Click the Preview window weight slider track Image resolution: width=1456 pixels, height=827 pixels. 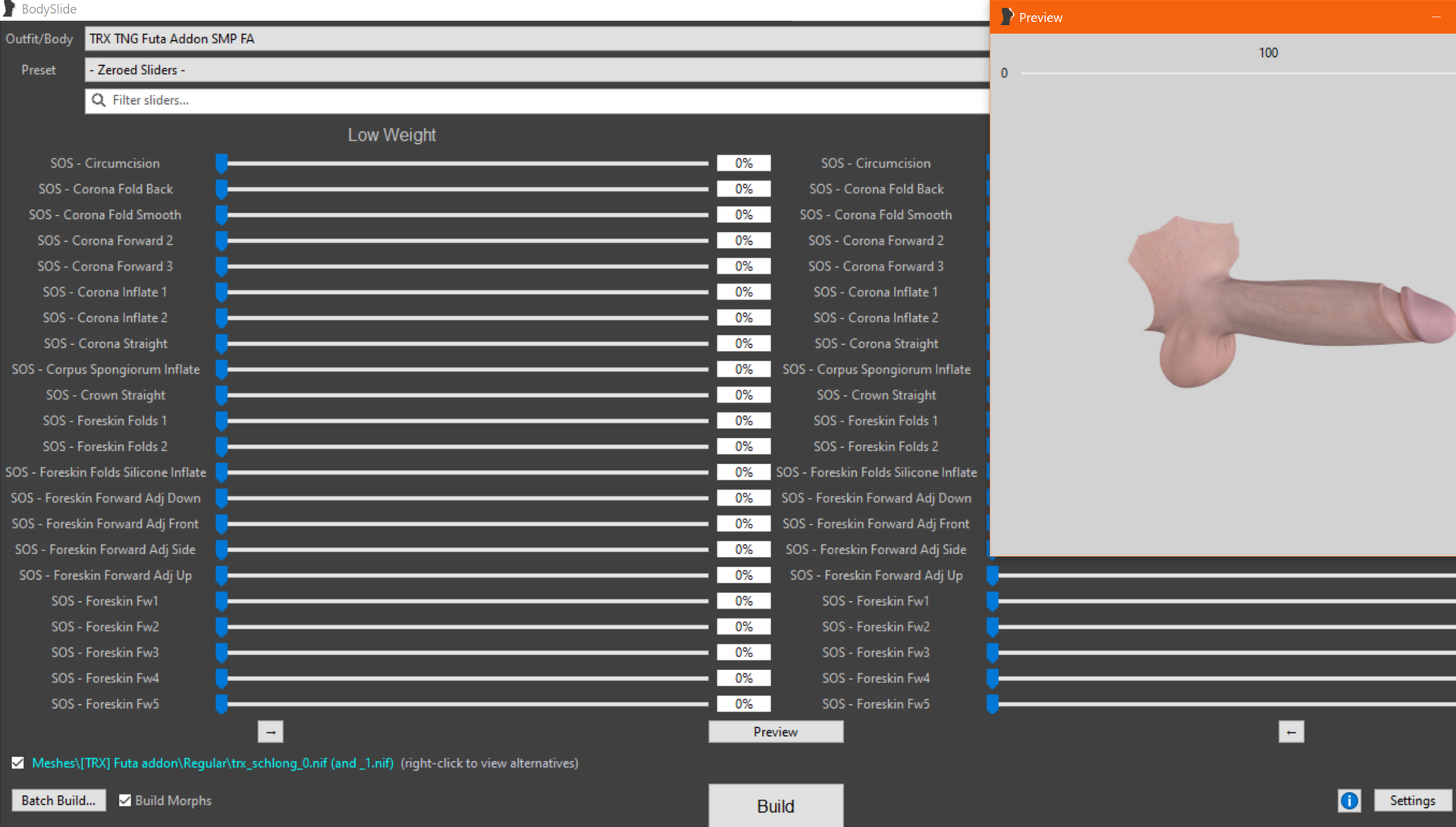1238,73
